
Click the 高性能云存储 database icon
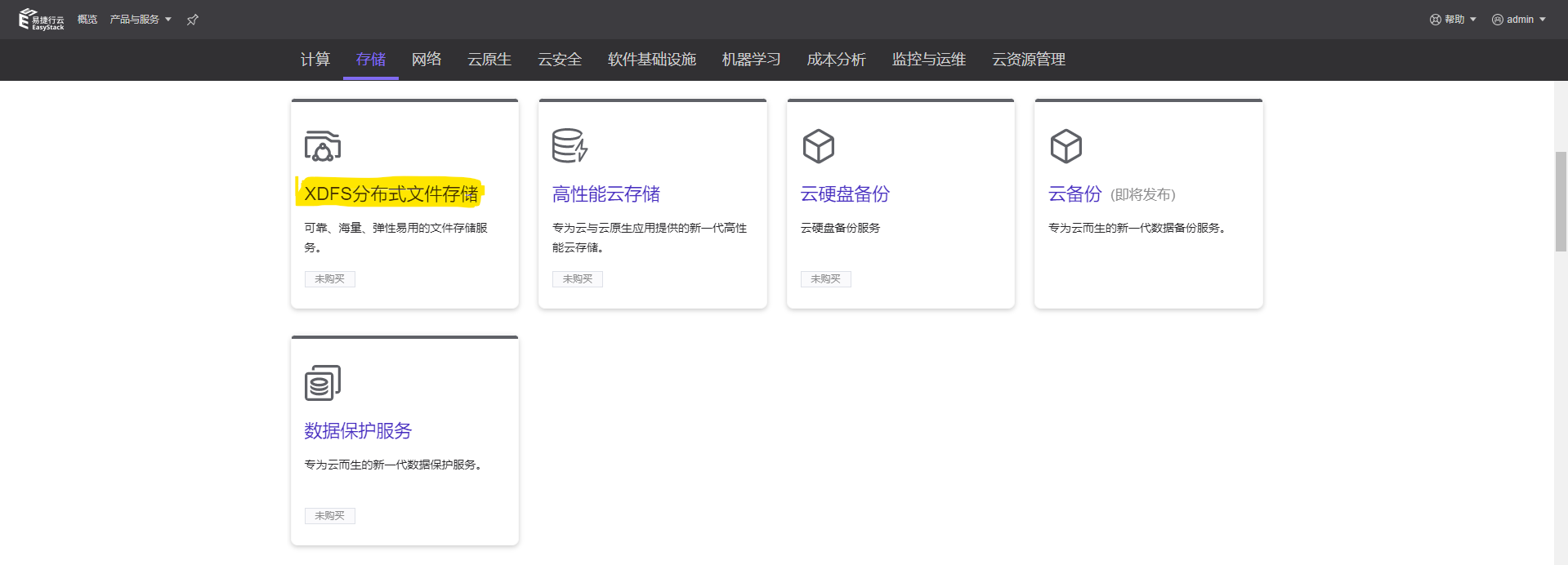click(570, 146)
